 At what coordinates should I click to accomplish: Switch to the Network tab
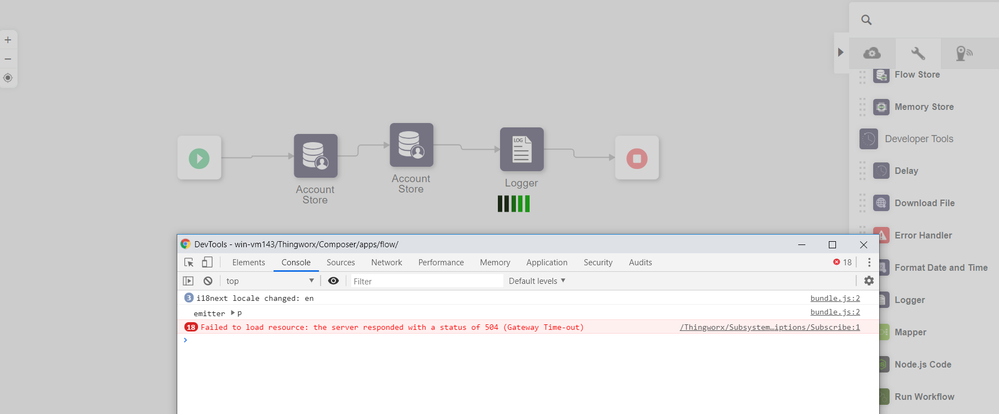point(387,262)
